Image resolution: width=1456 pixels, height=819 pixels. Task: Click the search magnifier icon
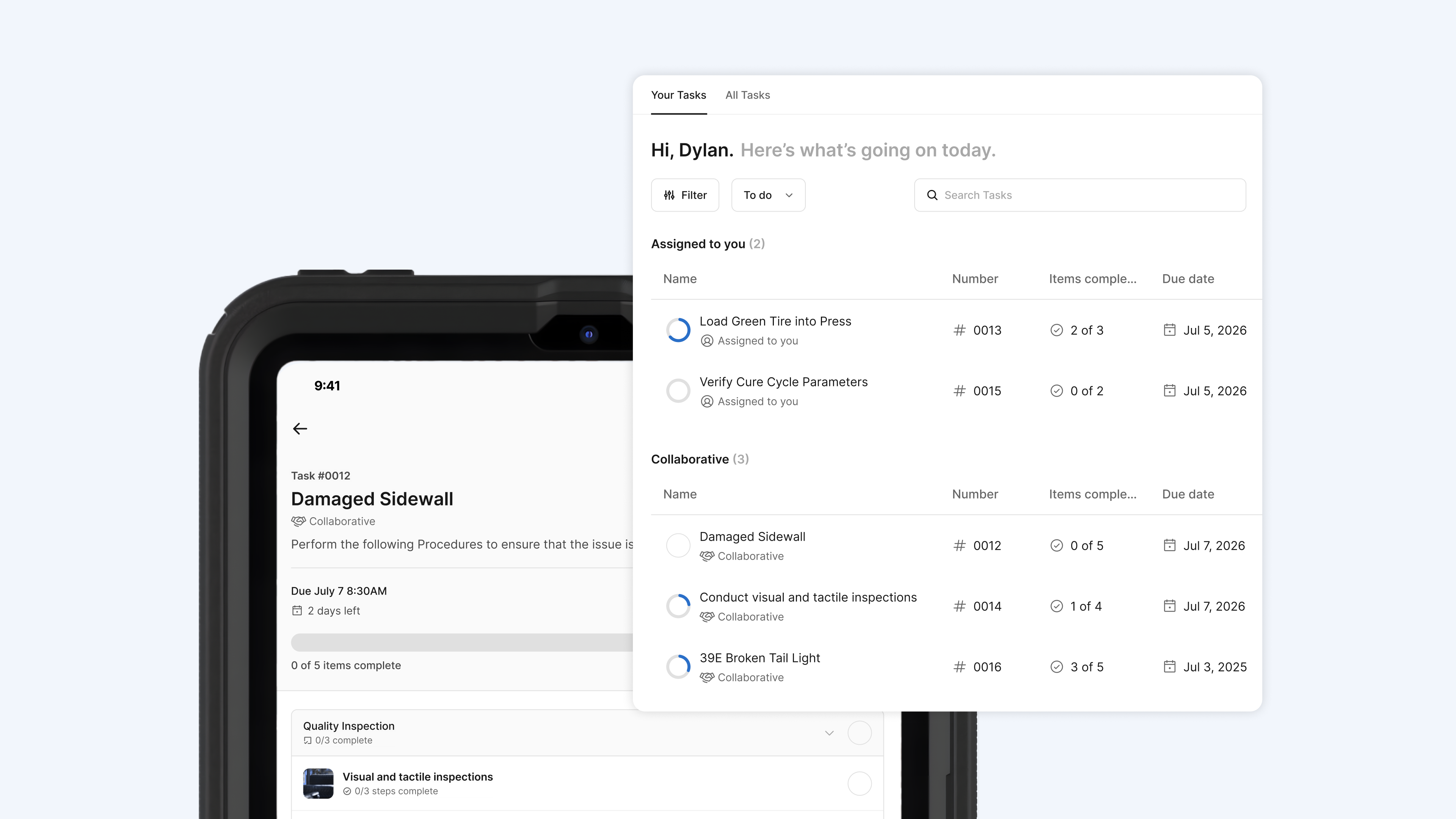point(932,195)
